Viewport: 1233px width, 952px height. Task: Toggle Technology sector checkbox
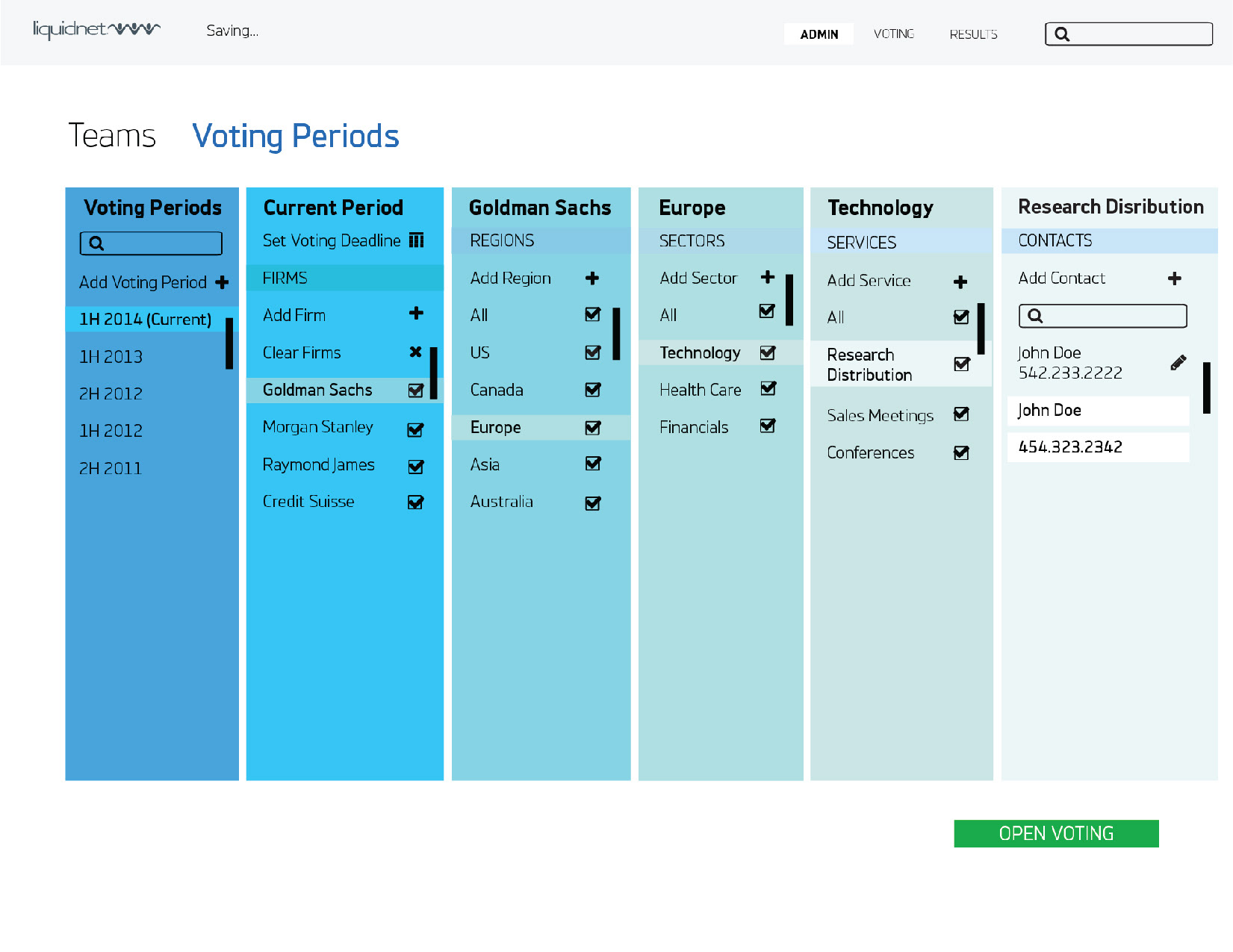[768, 352]
